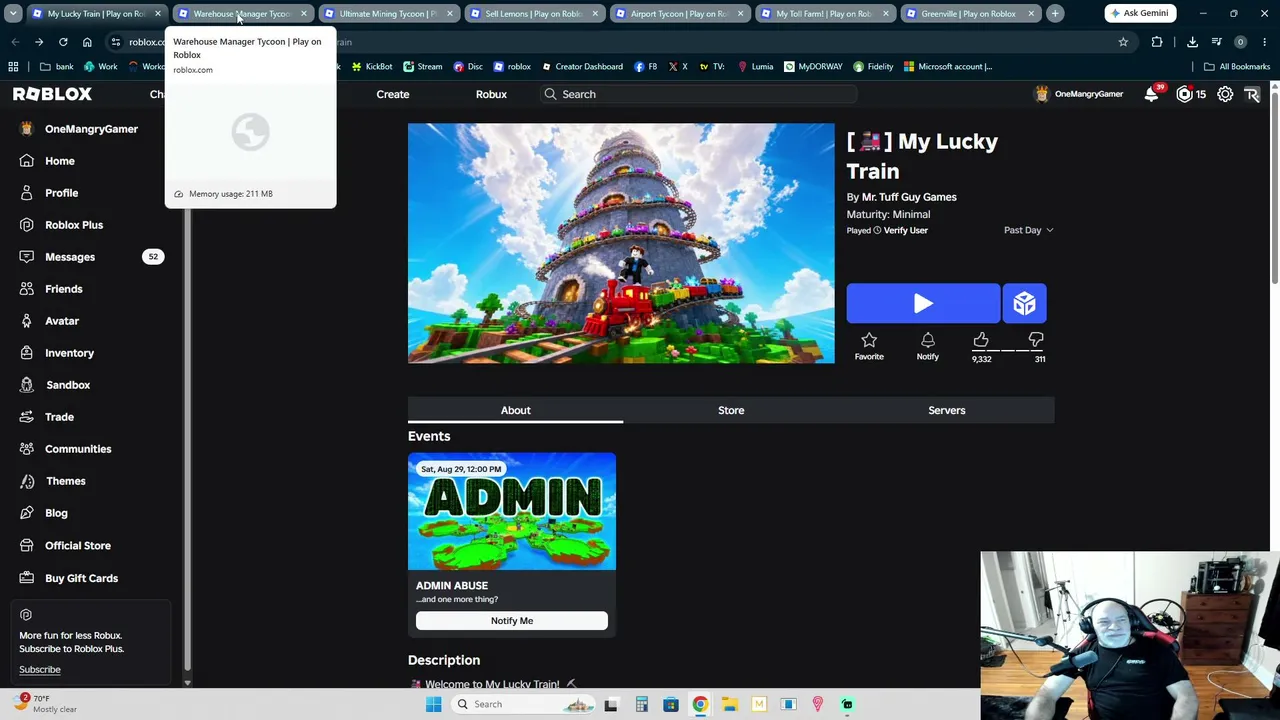1280x720 pixels.
Task: Open the ADMIN event thumbnail
Action: click(512, 511)
